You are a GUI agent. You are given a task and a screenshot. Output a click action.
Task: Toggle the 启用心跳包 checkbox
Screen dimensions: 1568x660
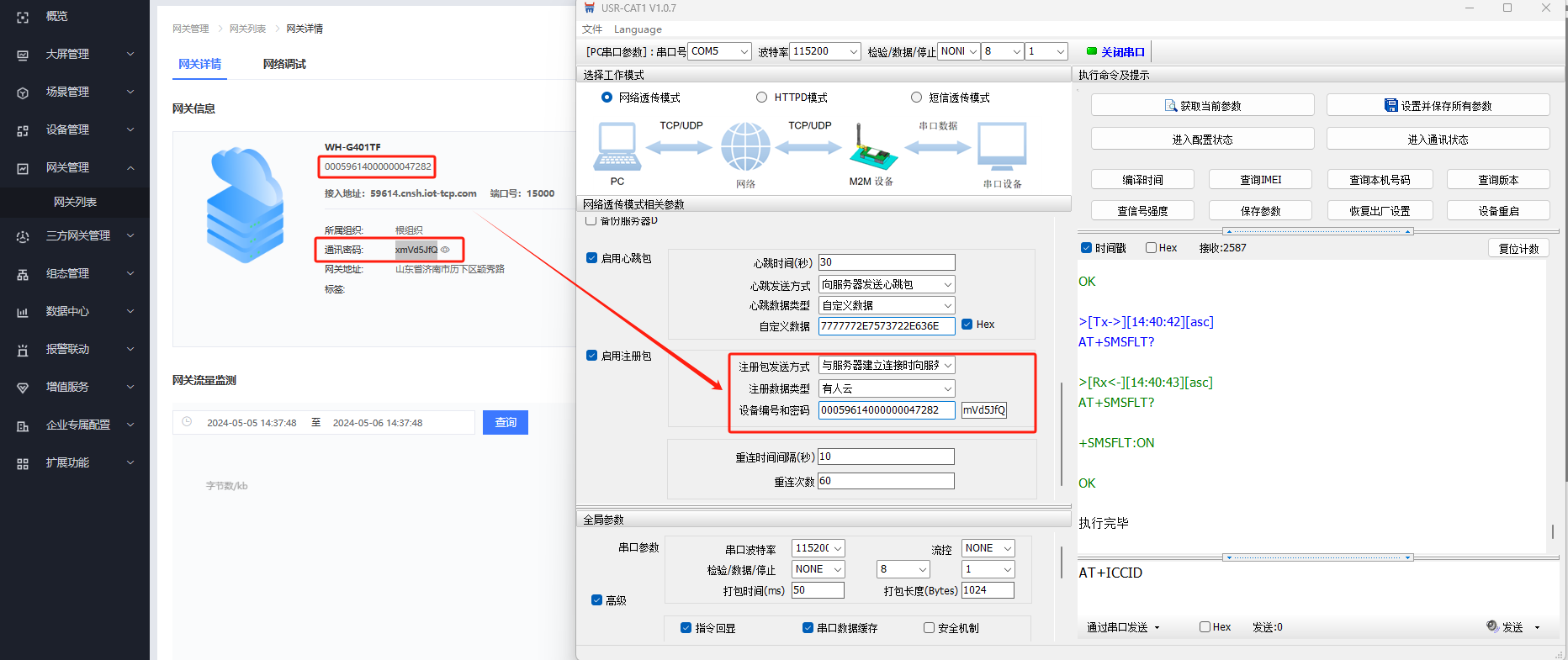click(592, 258)
